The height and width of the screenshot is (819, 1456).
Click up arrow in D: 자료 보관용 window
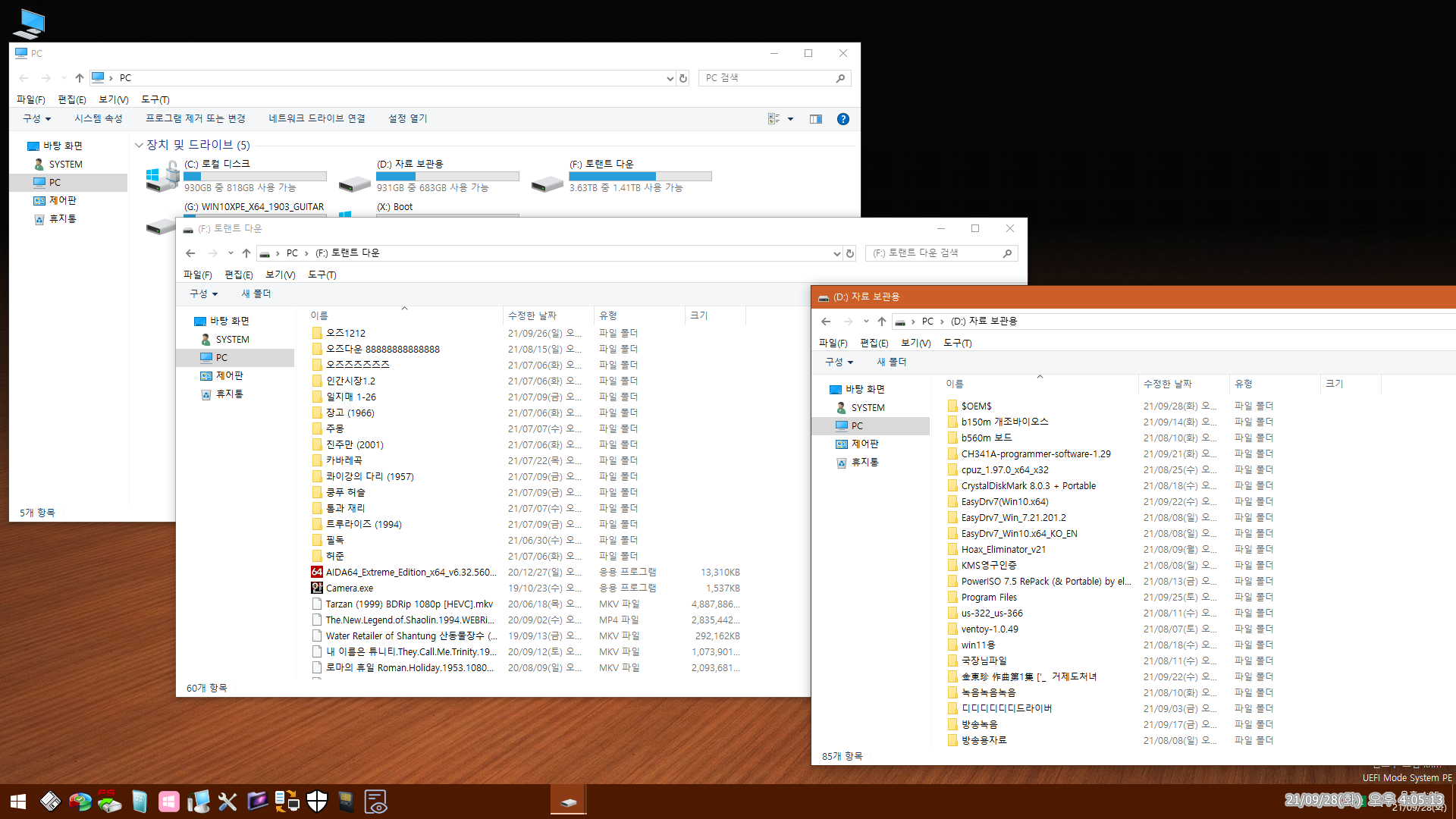881,322
